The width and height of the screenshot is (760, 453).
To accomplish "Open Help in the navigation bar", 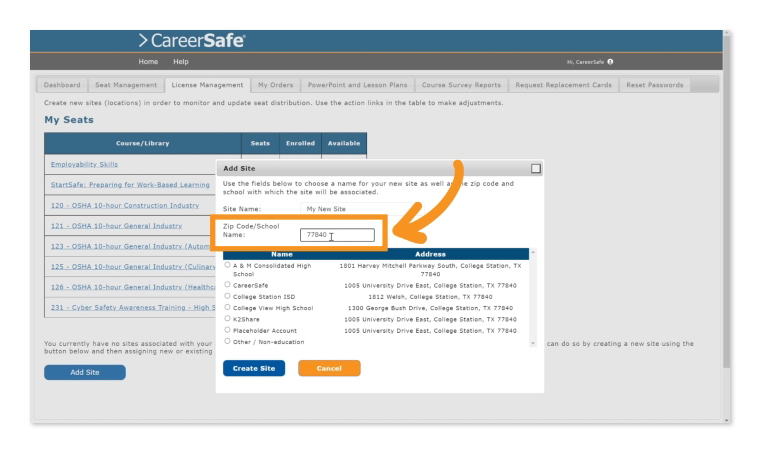I will [181, 62].
